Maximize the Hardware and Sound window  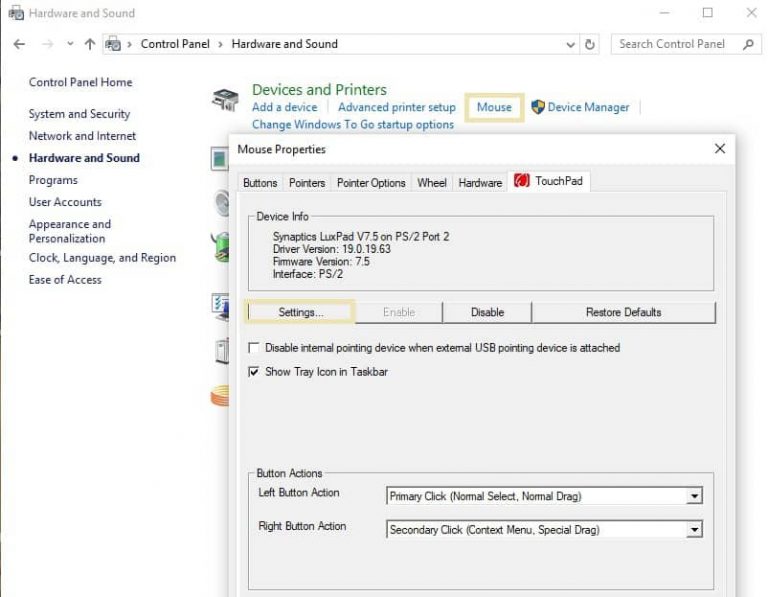click(707, 13)
